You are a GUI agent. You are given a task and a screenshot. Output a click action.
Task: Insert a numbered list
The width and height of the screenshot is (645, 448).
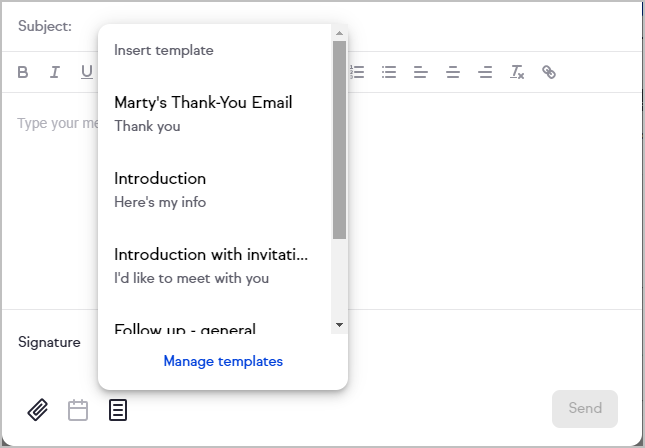357,72
